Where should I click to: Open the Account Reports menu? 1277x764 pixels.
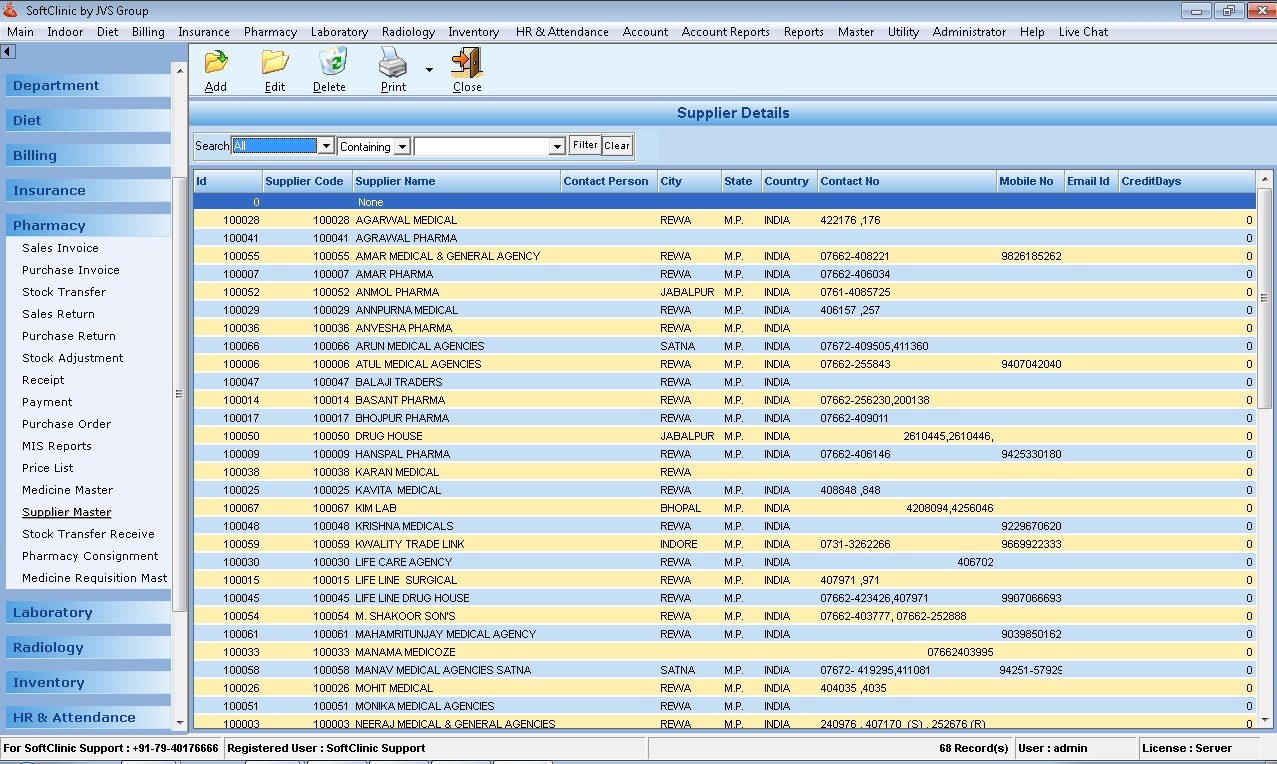(x=725, y=31)
